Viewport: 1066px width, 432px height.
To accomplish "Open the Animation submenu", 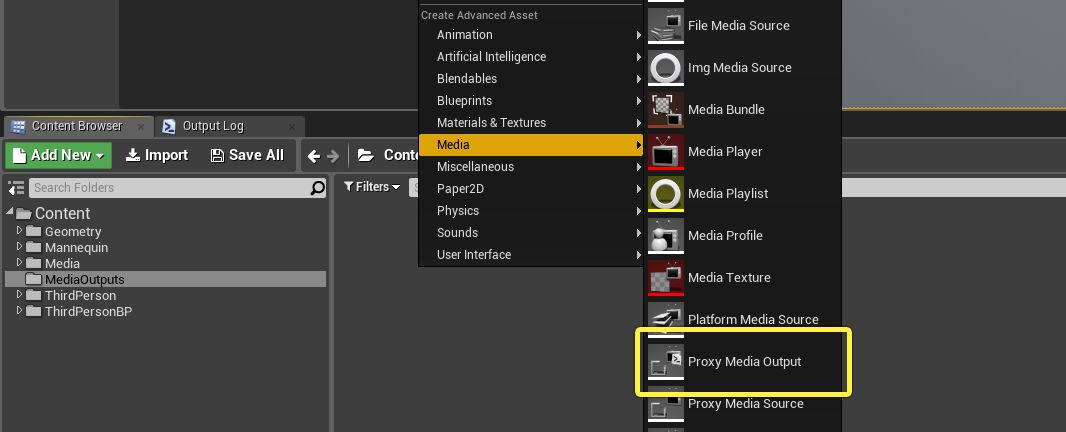I will pos(531,35).
